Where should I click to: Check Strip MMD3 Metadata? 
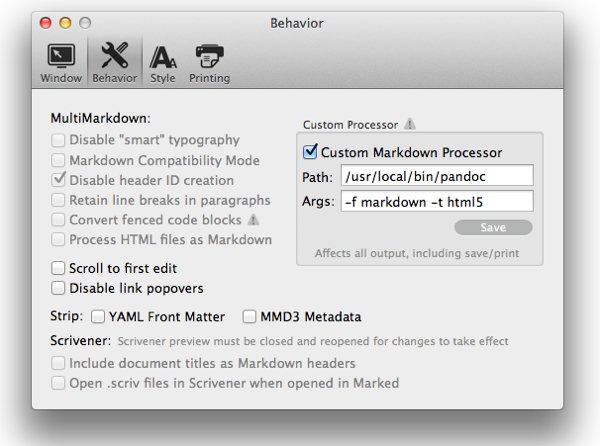coord(249,317)
